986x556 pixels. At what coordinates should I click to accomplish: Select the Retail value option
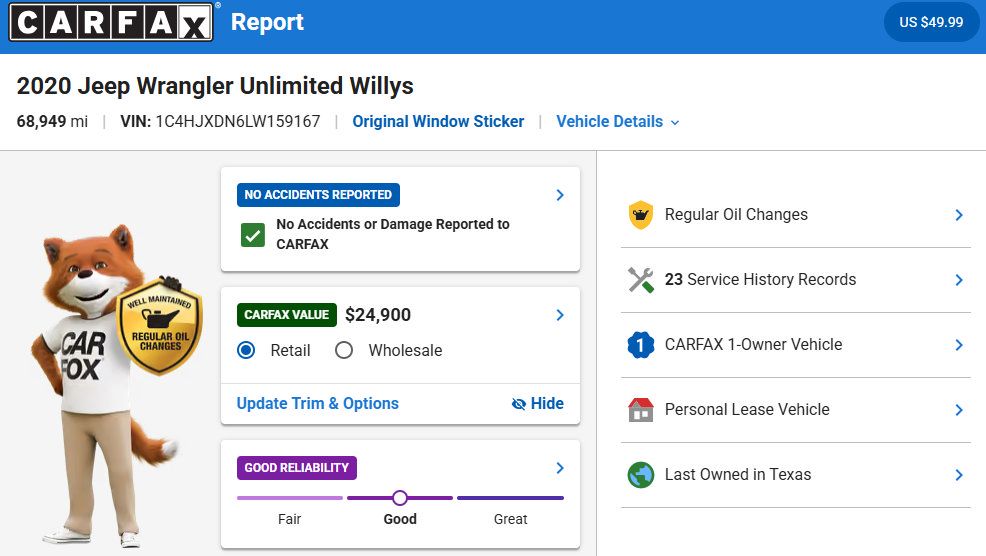(246, 350)
